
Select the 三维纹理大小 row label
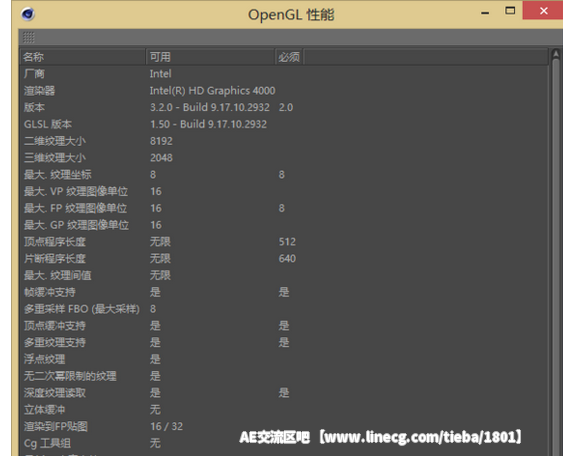tap(55, 158)
